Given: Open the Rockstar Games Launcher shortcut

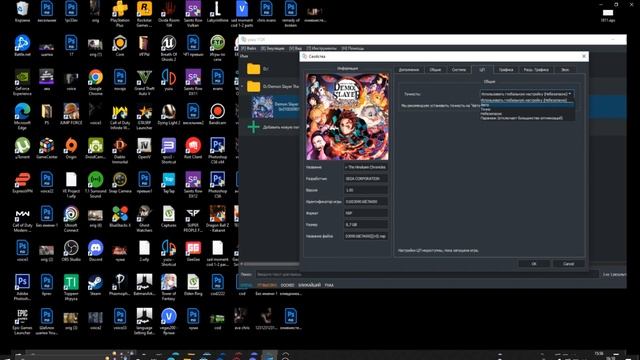Looking at the screenshot, I should 144,14.
